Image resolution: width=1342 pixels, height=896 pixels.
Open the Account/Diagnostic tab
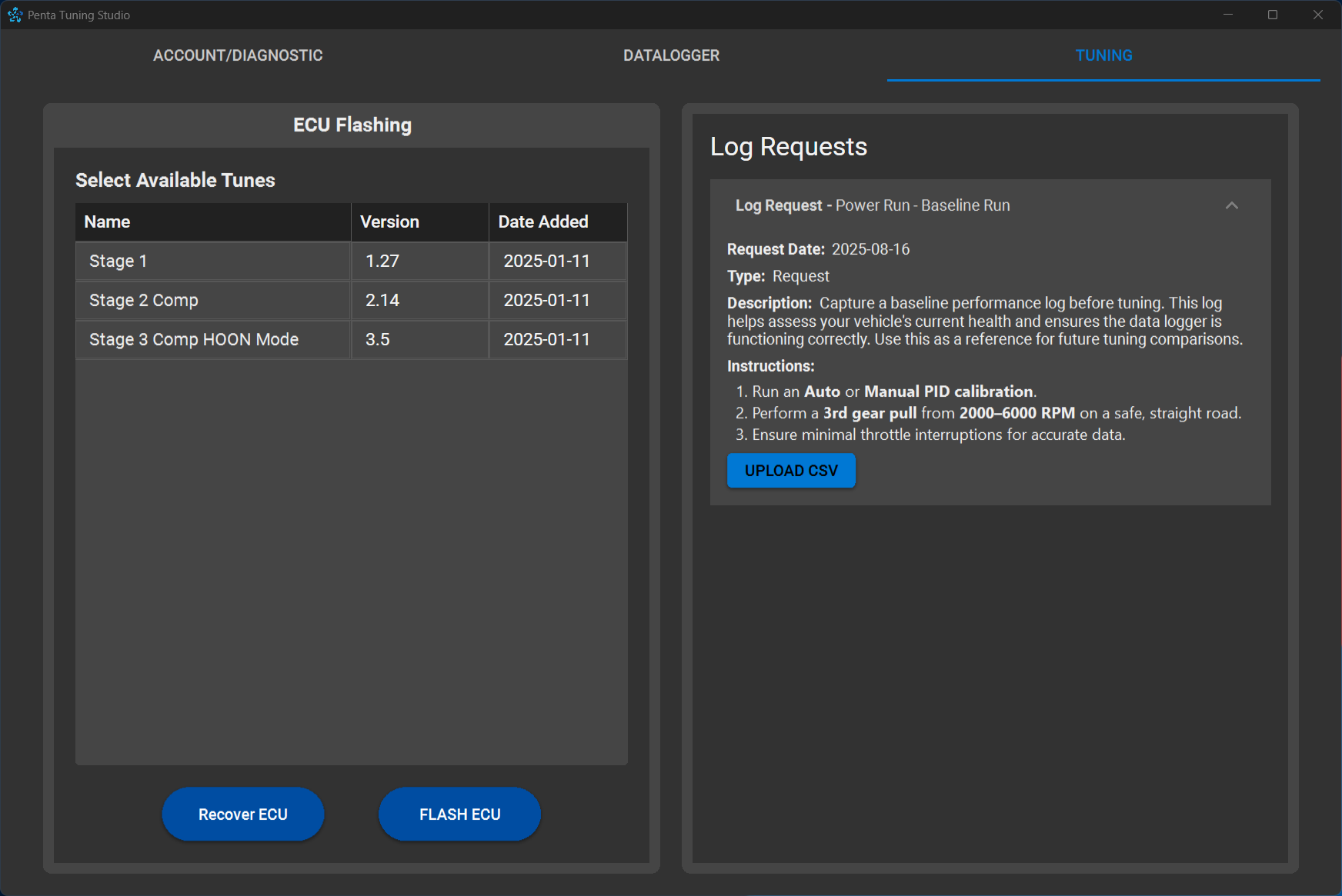click(238, 55)
